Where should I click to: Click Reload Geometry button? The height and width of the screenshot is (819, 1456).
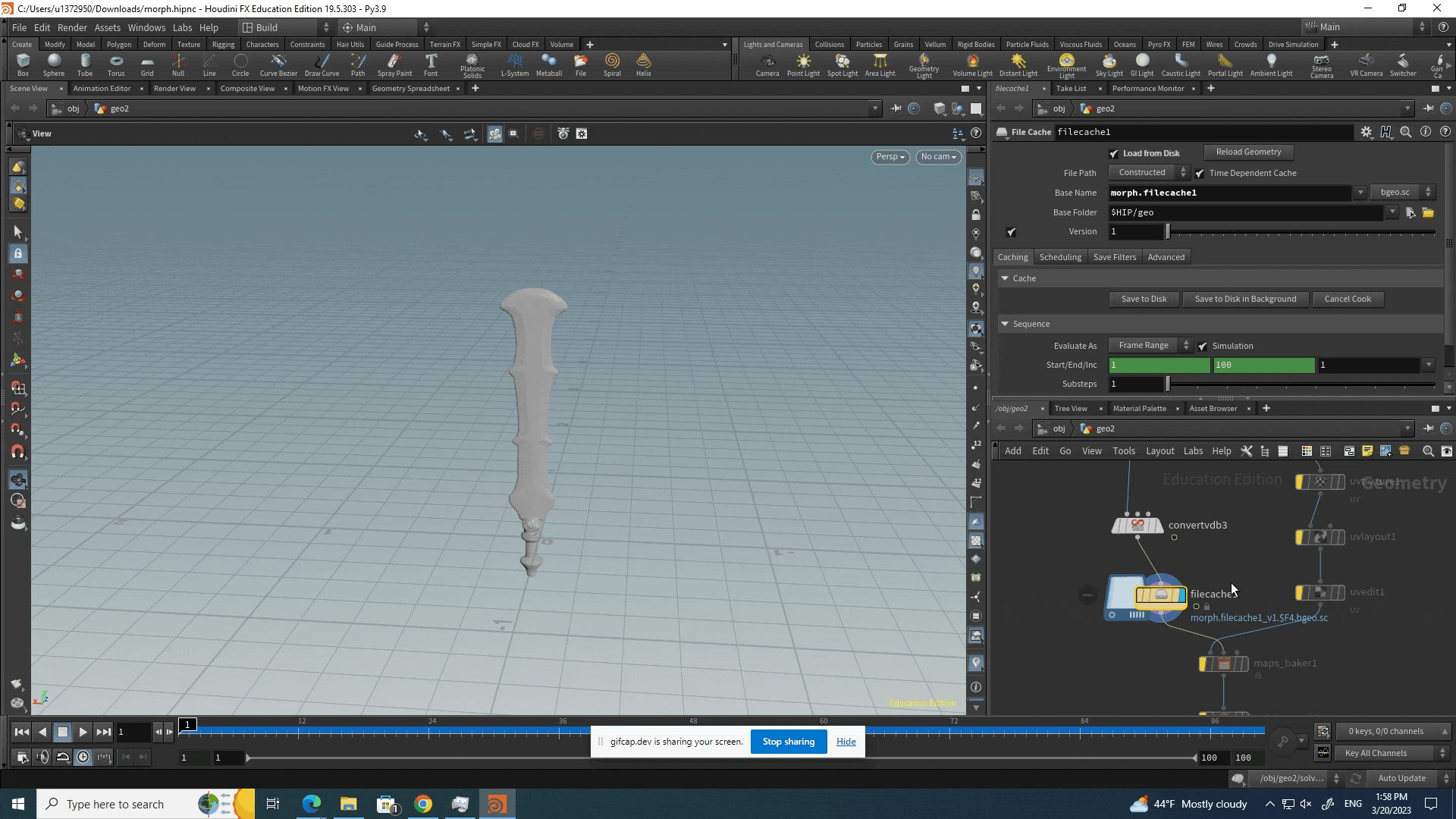[x=1248, y=152]
